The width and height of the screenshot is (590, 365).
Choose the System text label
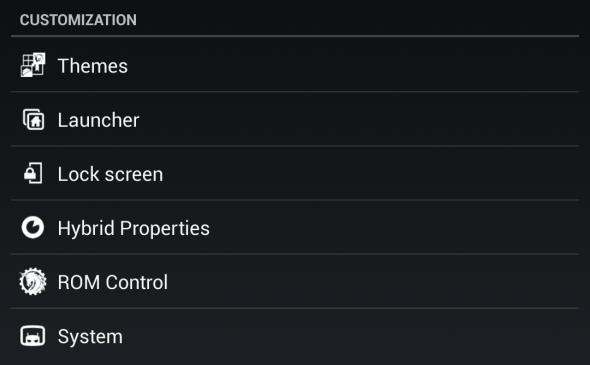pos(90,336)
